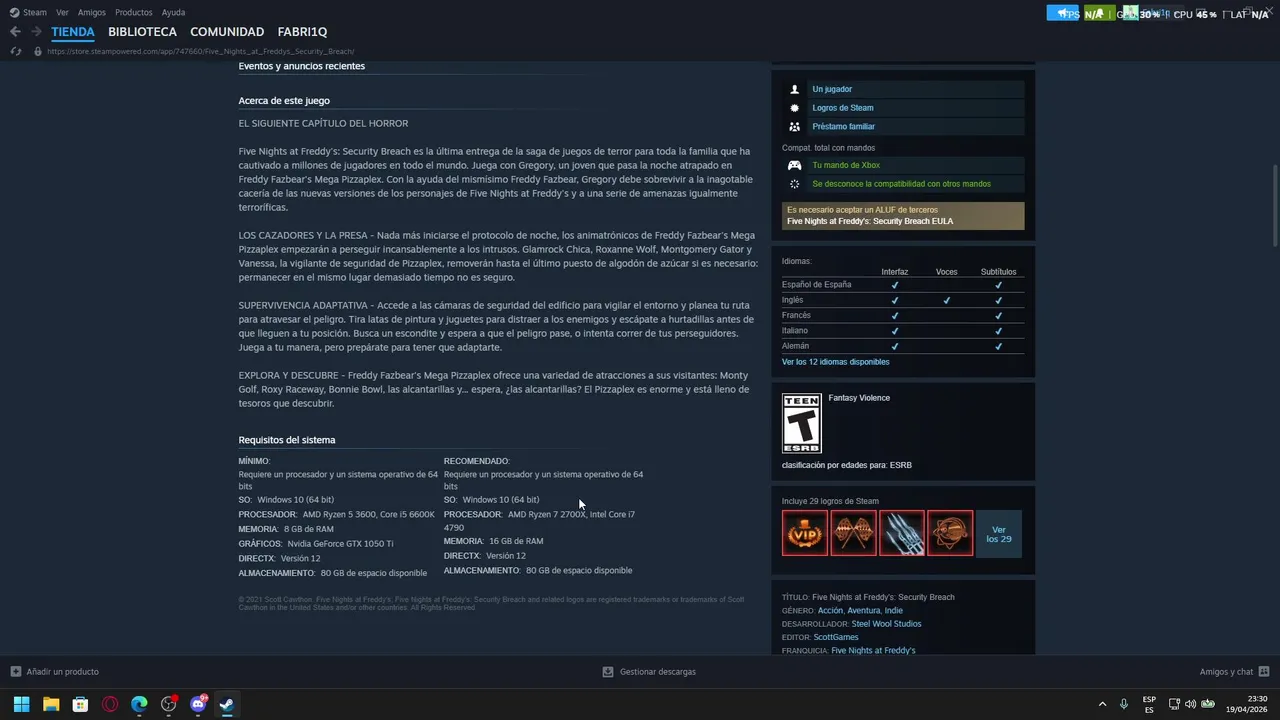1280x720 pixels.
Task: Open Amigos y chat
Action: 1226,672
